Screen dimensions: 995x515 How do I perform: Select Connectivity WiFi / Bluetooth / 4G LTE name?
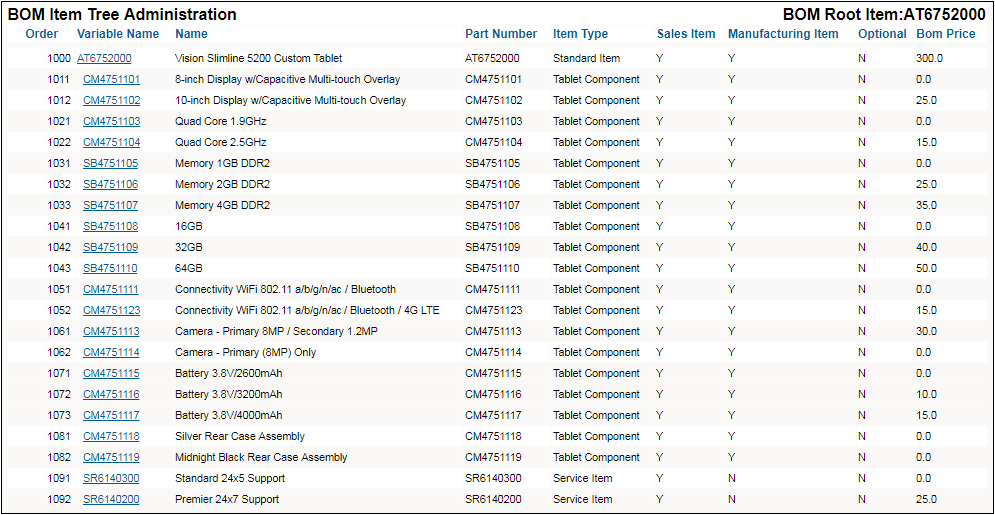click(x=307, y=310)
